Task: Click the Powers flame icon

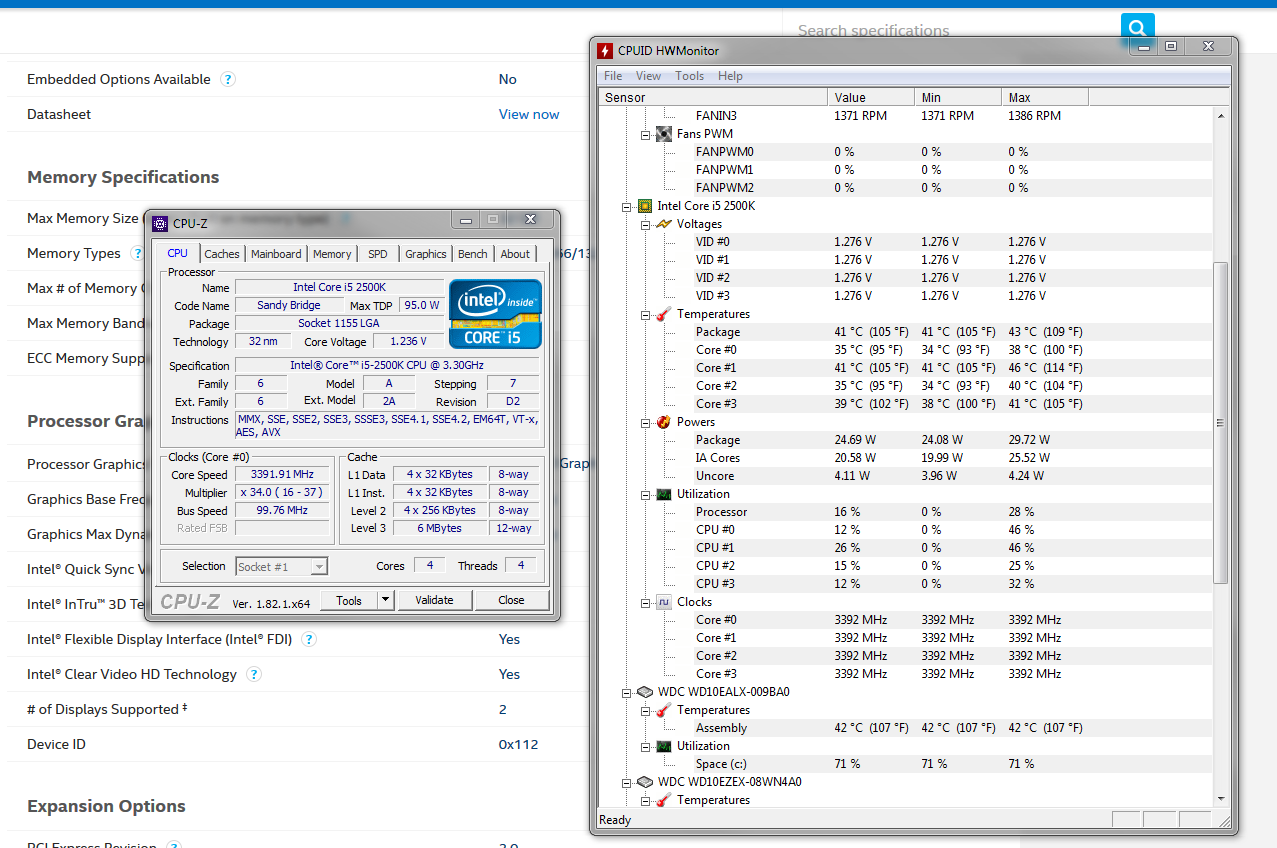Action: [664, 422]
